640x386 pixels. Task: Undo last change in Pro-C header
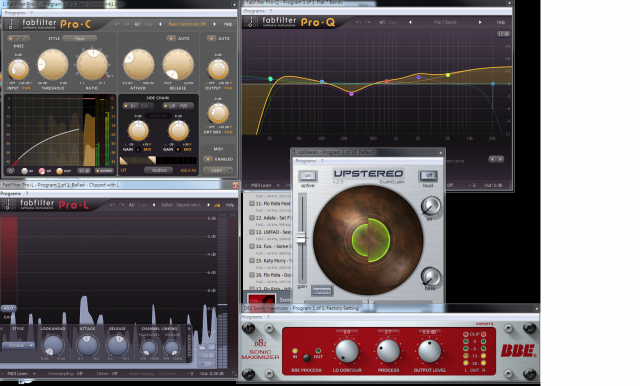(117, 24)
